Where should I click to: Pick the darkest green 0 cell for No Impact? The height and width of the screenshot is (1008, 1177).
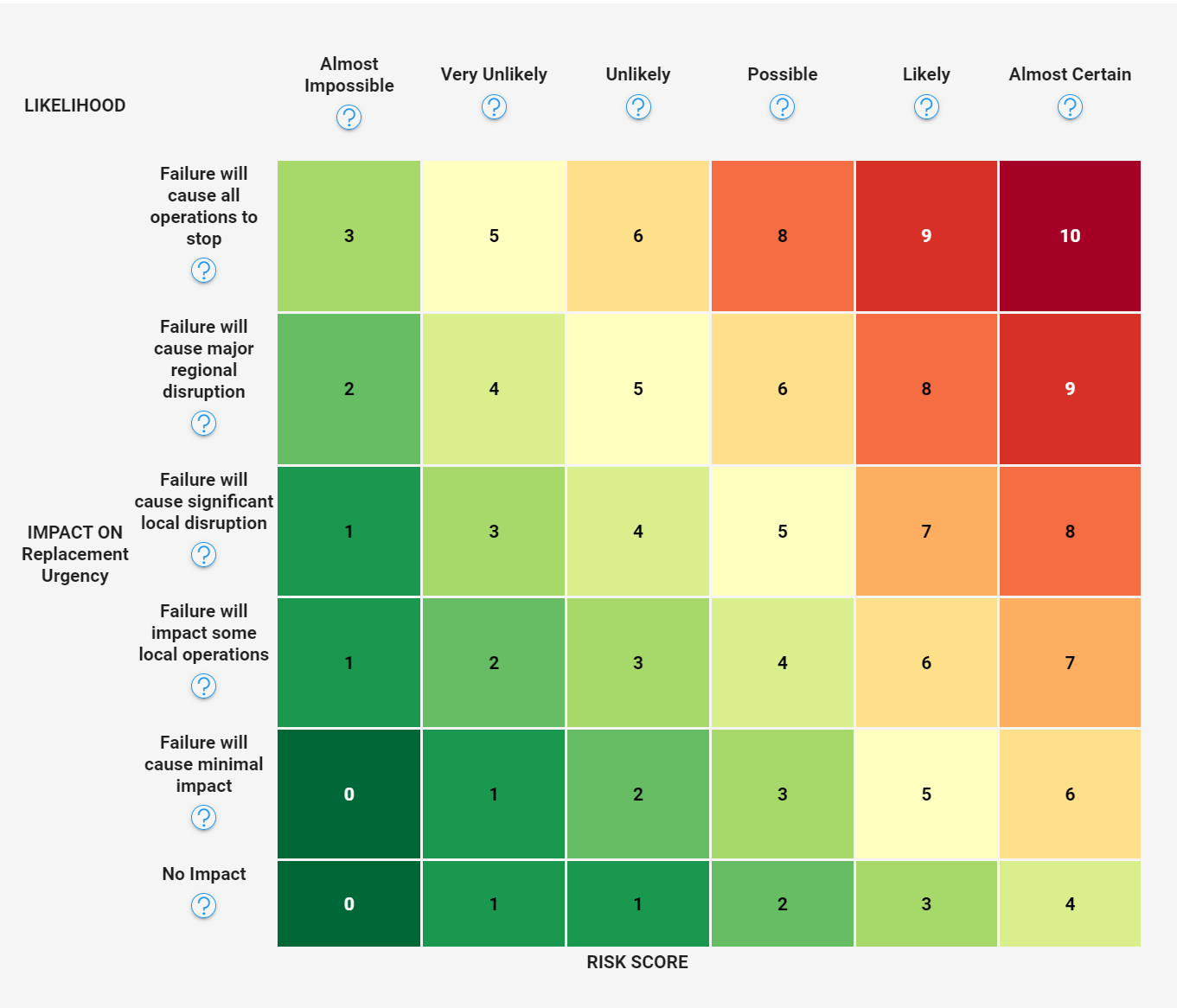point(349,903)
